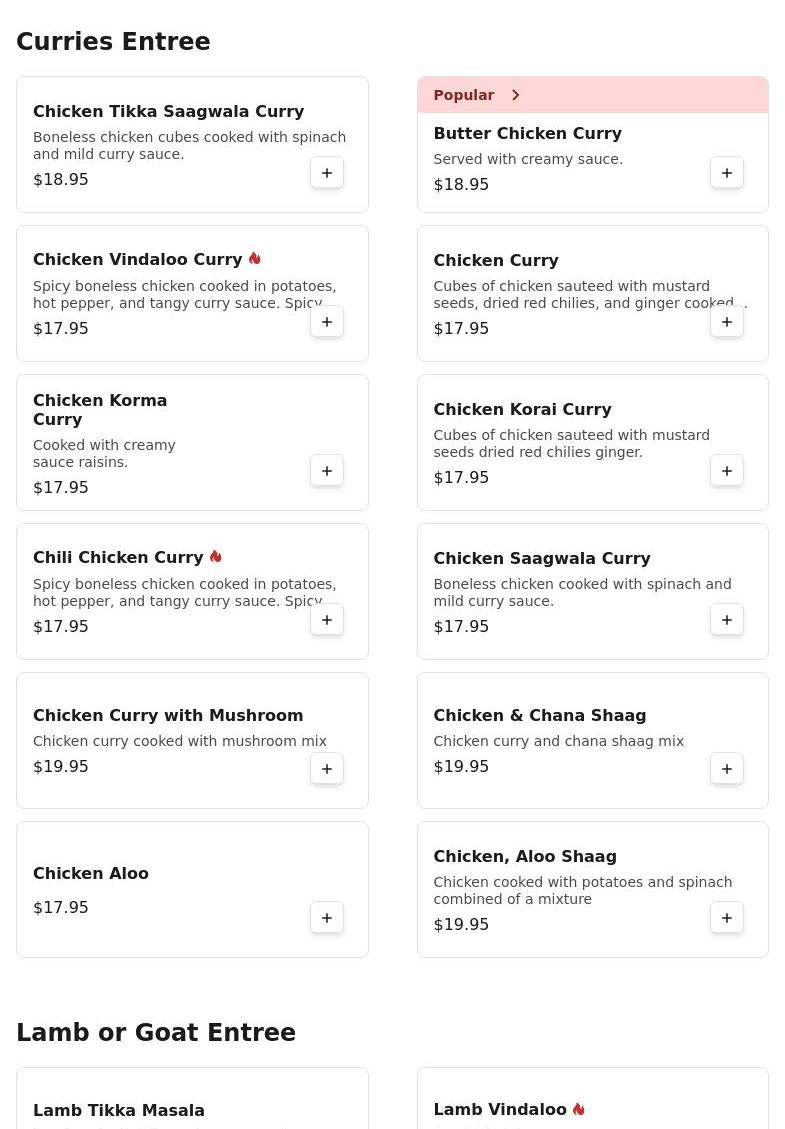The image size is (785, 1129).
Task: Add Chicken Korma Curry to cart
Action: (327, 471)
